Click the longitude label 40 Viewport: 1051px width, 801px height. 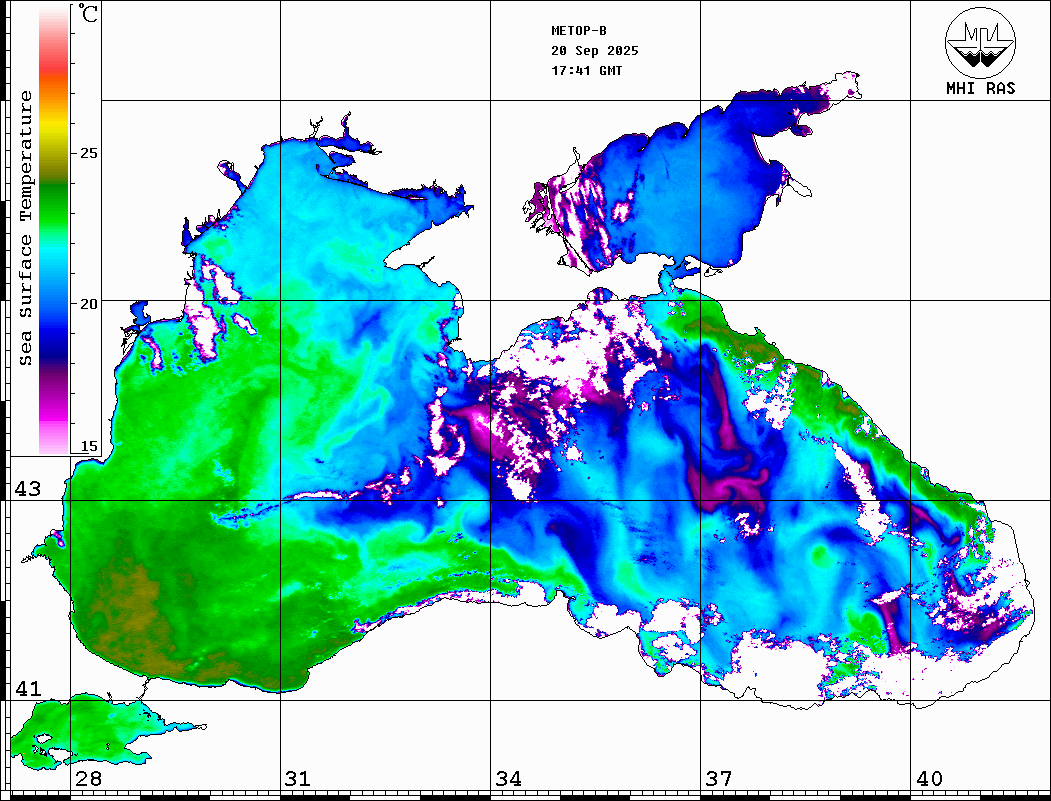929,779
